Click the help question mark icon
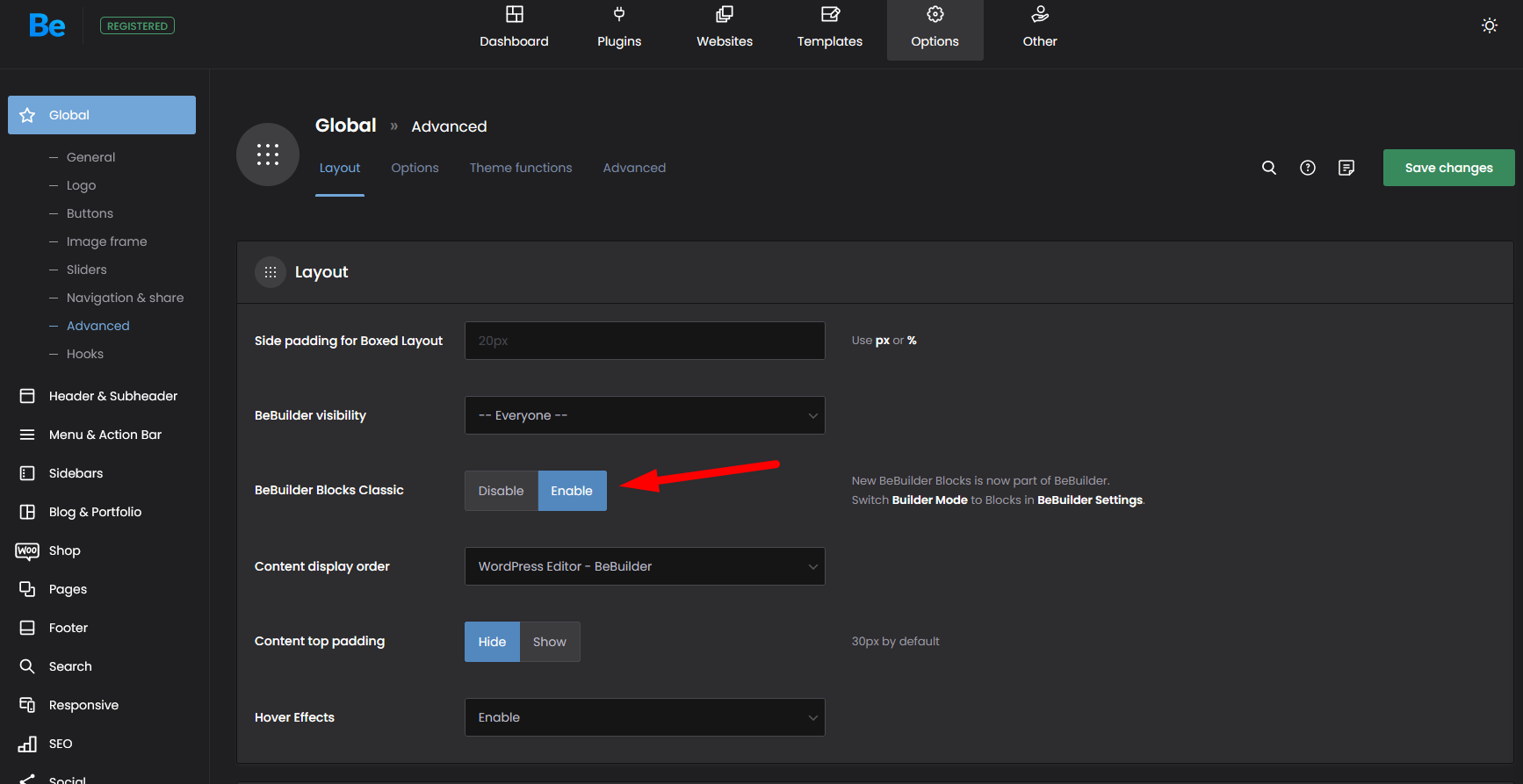Screen dimensions: 1523x784 pos(1308,168)
